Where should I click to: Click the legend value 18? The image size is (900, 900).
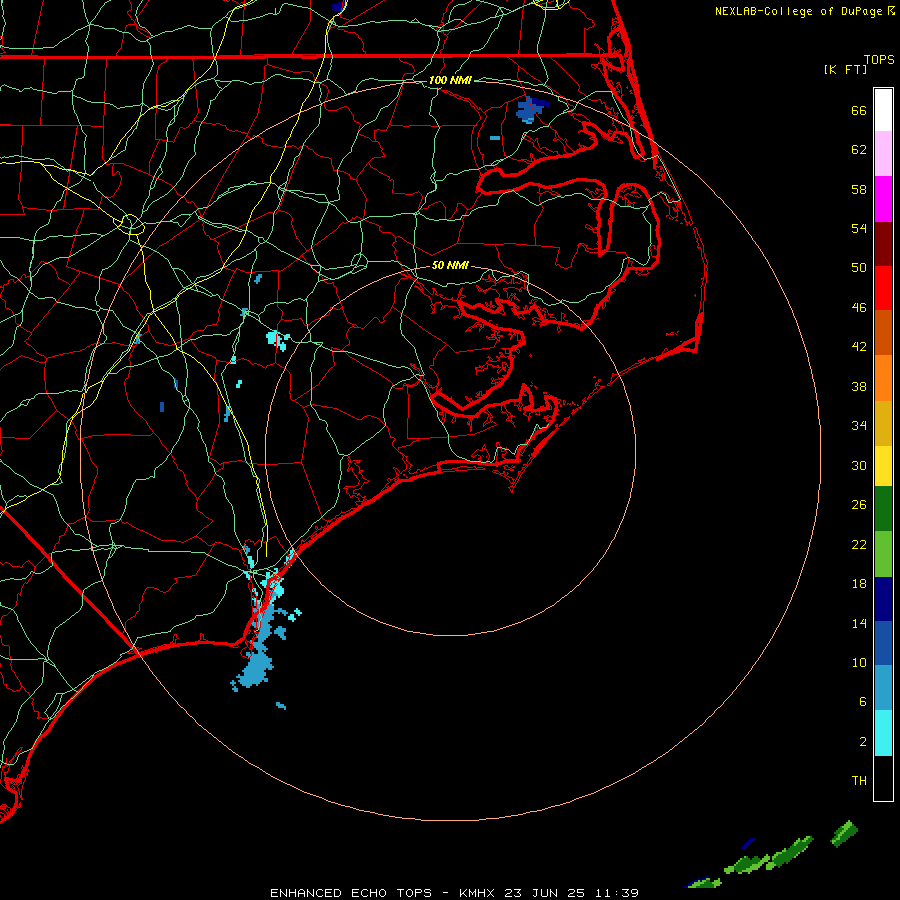click(859, 584)
